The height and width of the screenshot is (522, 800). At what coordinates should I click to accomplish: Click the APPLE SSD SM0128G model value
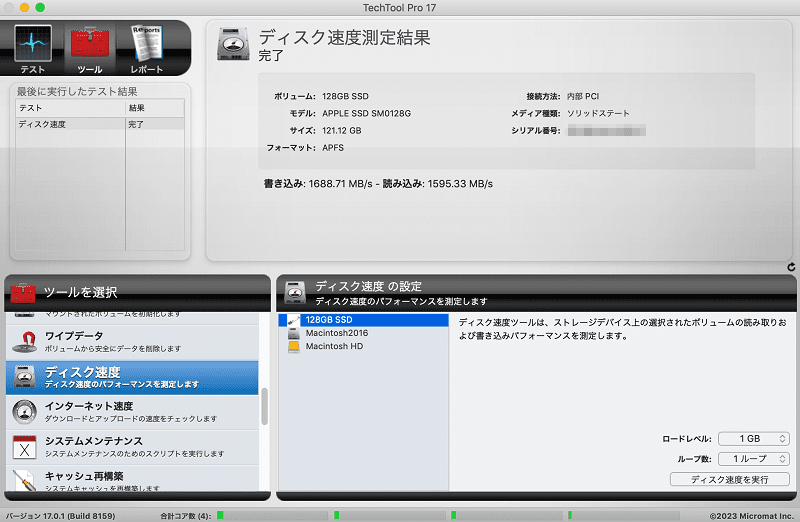pyautogui.click(x=366, y=113)
